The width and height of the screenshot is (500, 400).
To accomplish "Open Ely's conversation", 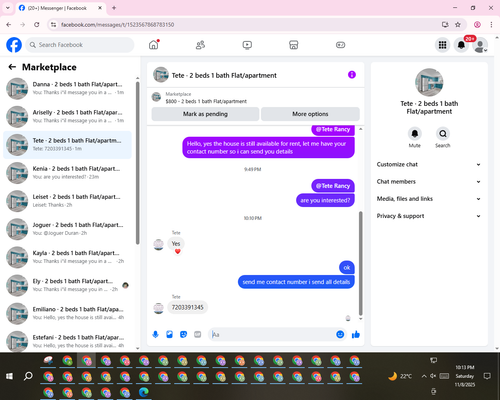I will click(x=67, y=285).
